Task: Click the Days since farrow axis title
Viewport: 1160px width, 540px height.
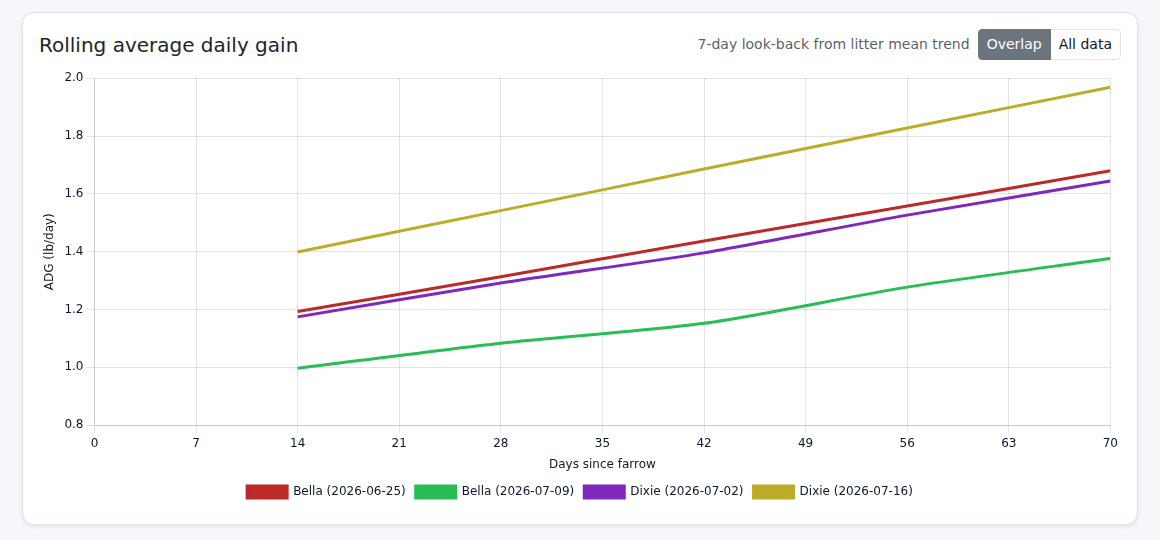Action: pyautogui.click(x=602, y=464)
